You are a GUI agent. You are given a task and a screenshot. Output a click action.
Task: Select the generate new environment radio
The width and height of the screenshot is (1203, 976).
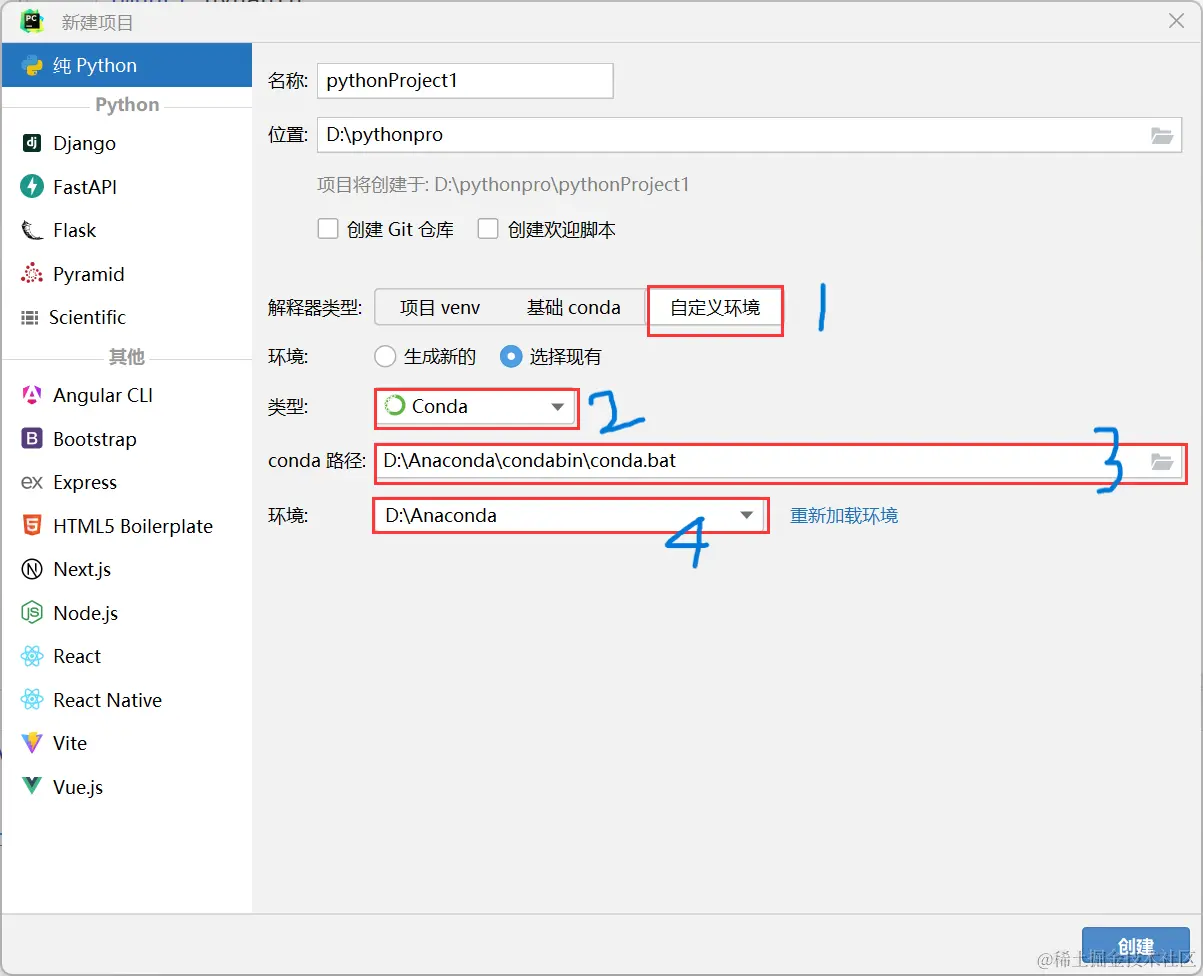385,356
